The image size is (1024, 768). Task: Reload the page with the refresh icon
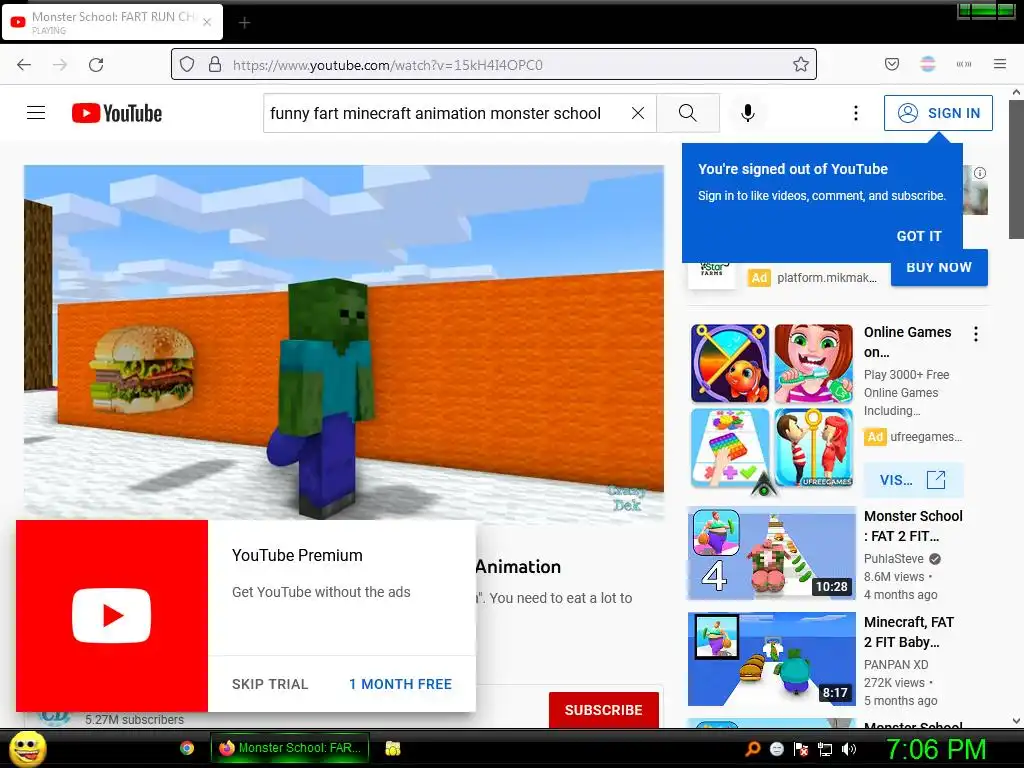(96, 65)
